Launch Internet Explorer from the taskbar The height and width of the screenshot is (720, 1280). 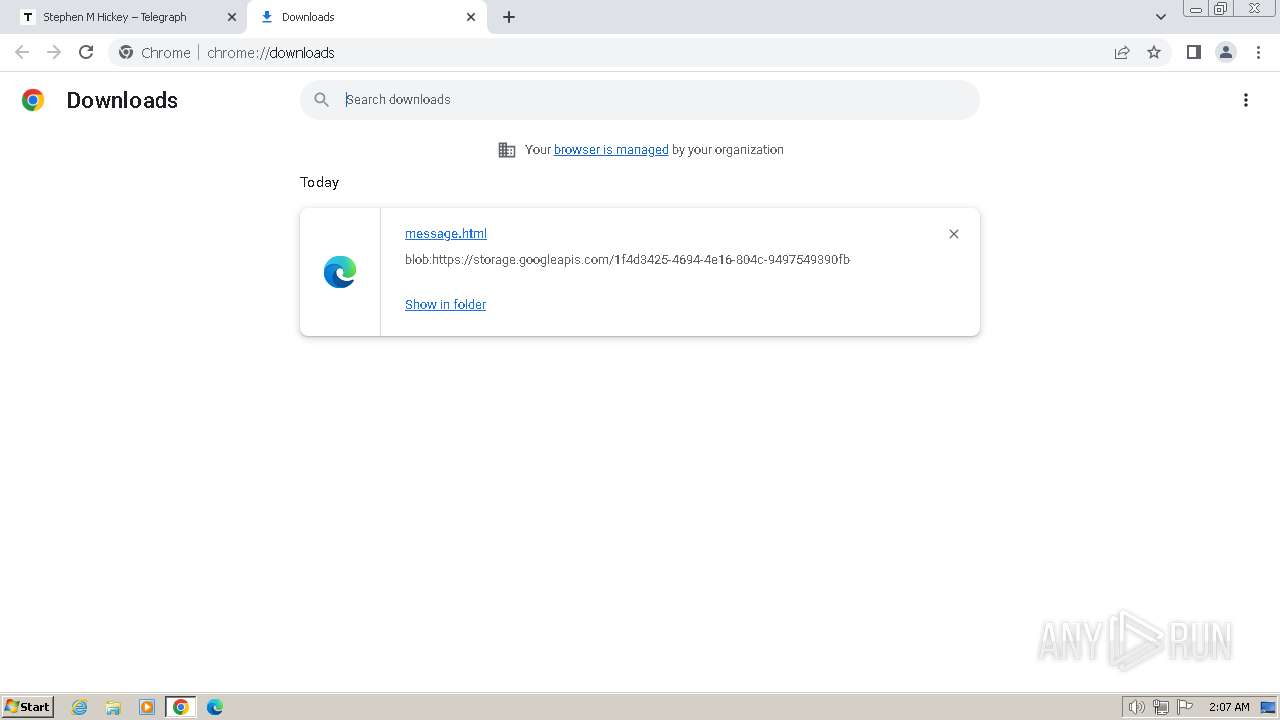[80, 707]
